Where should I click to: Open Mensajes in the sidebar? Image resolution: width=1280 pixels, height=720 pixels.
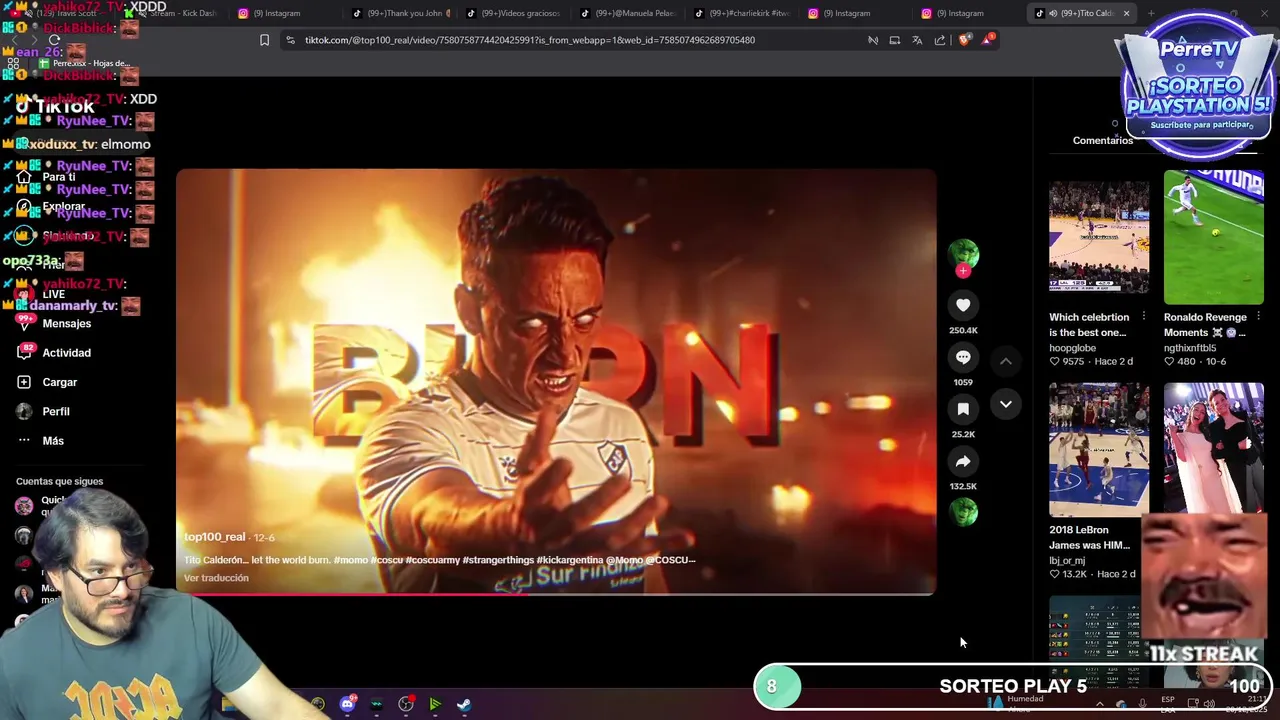55,323
